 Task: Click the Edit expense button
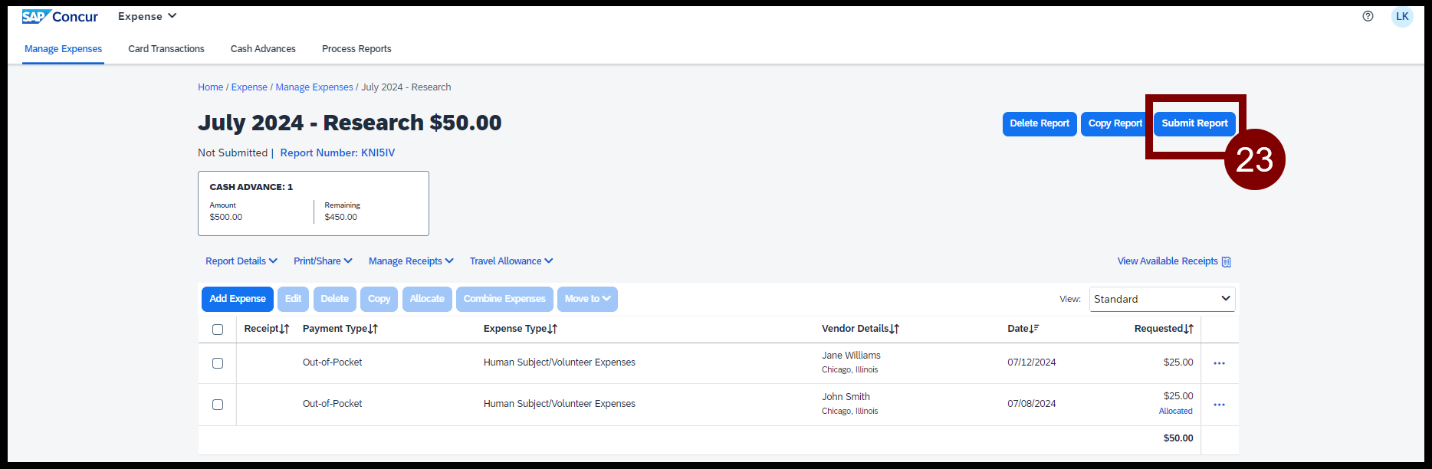pyautogui.click(x=294, y=299)
